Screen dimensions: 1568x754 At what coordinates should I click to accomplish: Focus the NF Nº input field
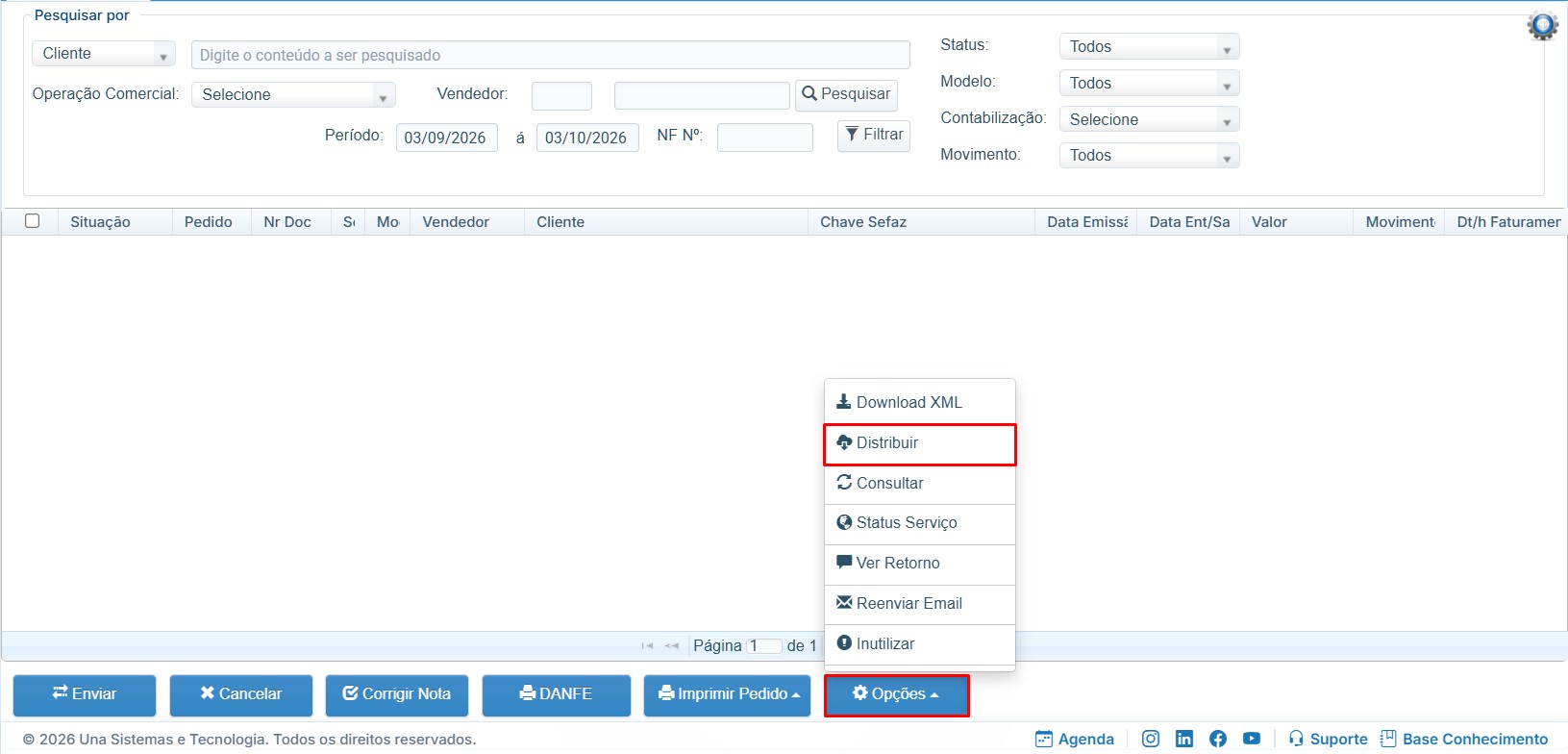[765, 137]
